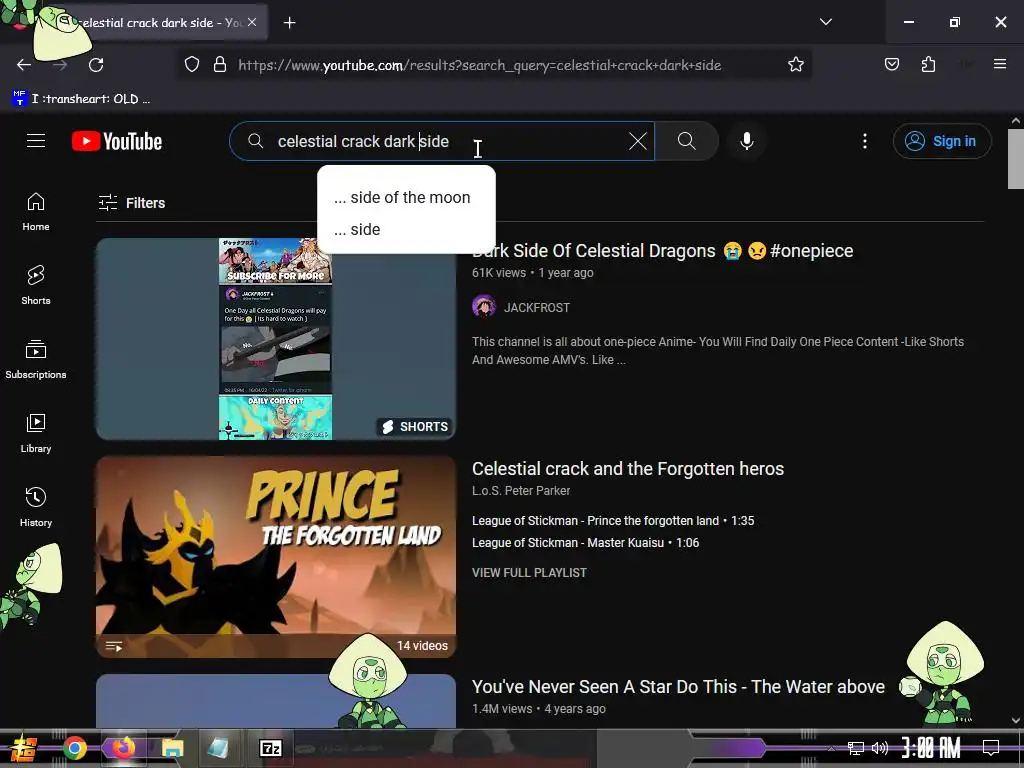The height and width of the screenshot is (768, 1024).
Task: Go back with the browser back arrow
Action: 24,65
